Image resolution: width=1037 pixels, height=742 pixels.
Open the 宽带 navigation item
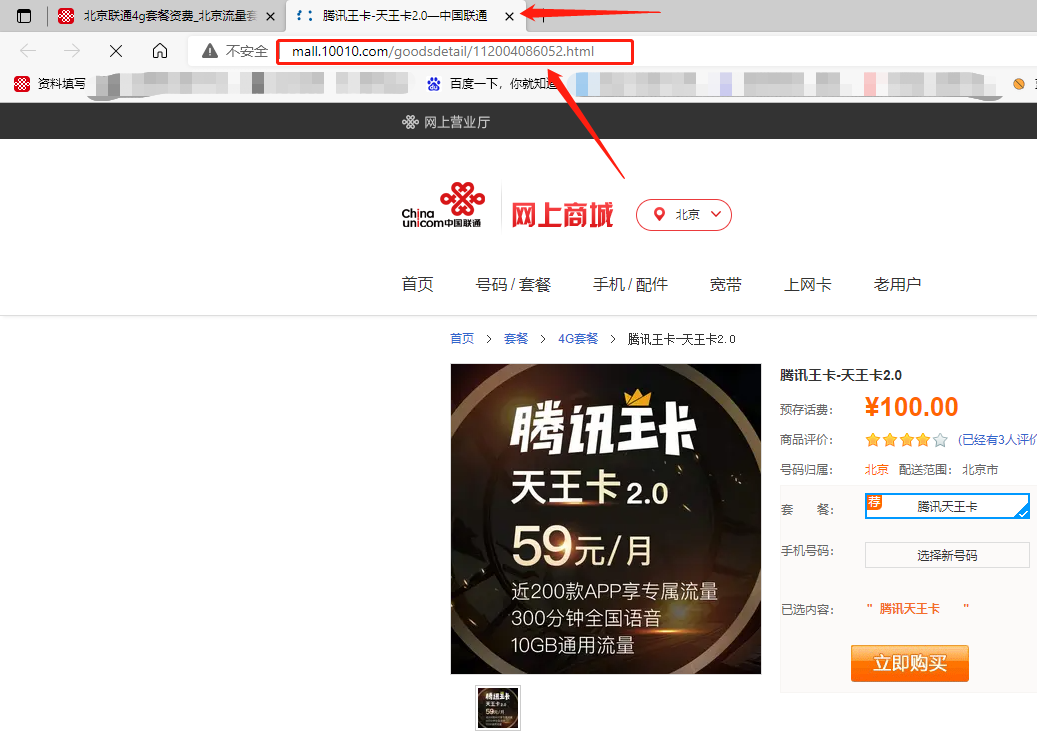point(726,284)
